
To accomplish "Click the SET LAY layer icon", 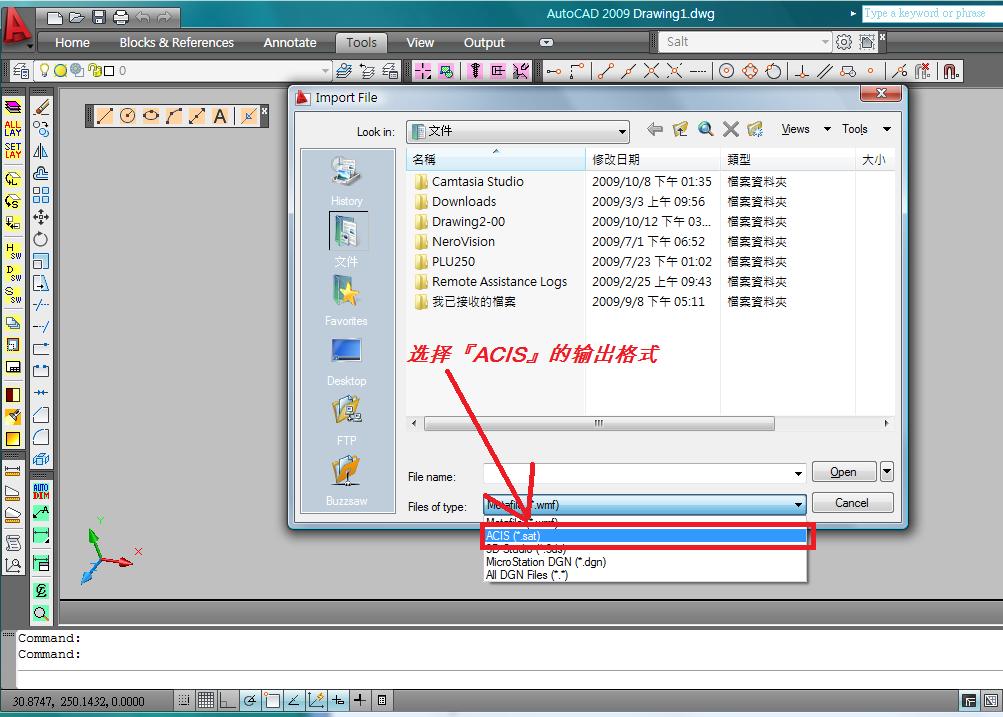I will click(x=13, y=150).
